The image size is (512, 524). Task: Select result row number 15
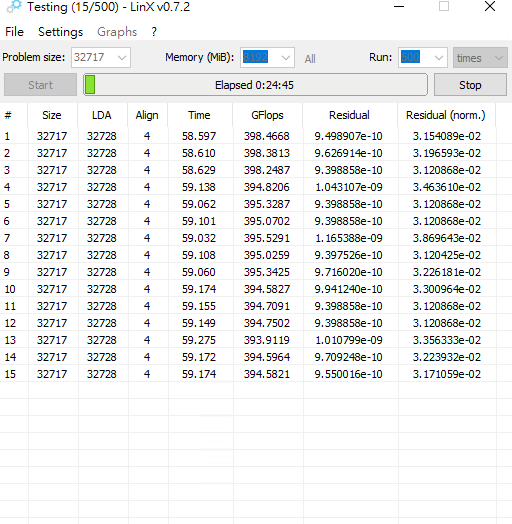(x=248, y=374)
